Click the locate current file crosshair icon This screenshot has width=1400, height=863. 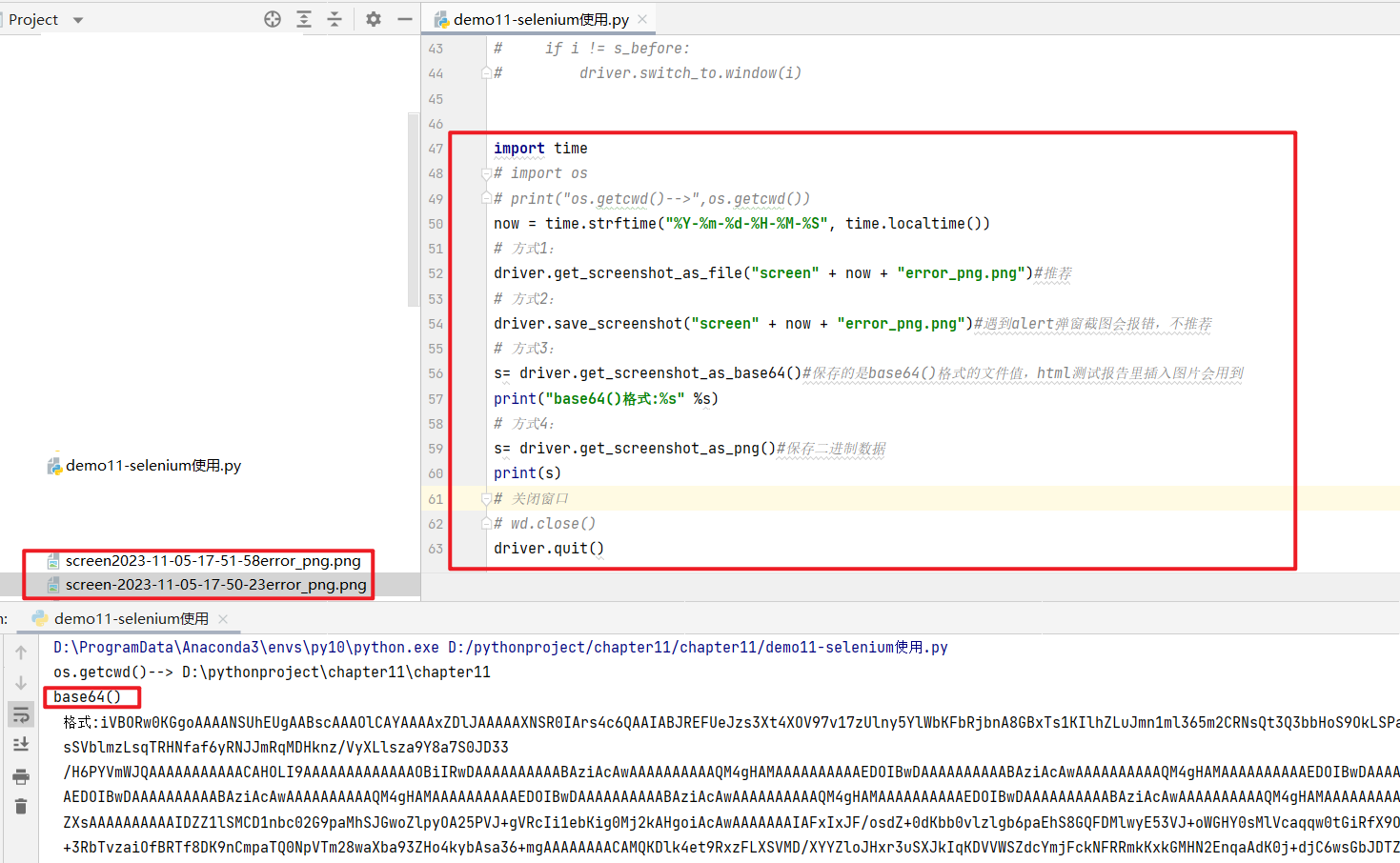[273, 19]
